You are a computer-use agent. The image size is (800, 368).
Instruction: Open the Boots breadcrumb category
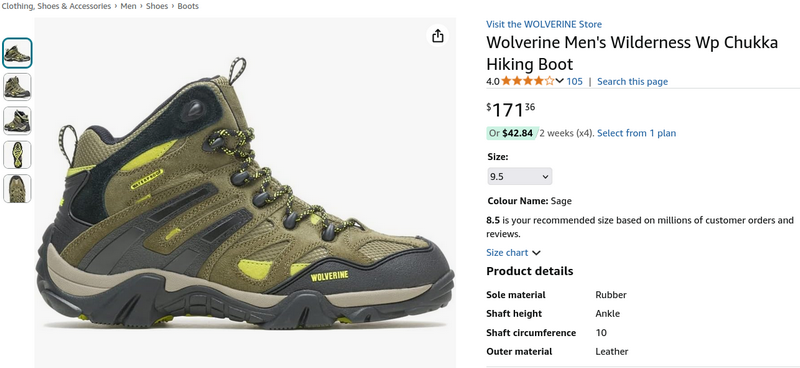point(188,6)
